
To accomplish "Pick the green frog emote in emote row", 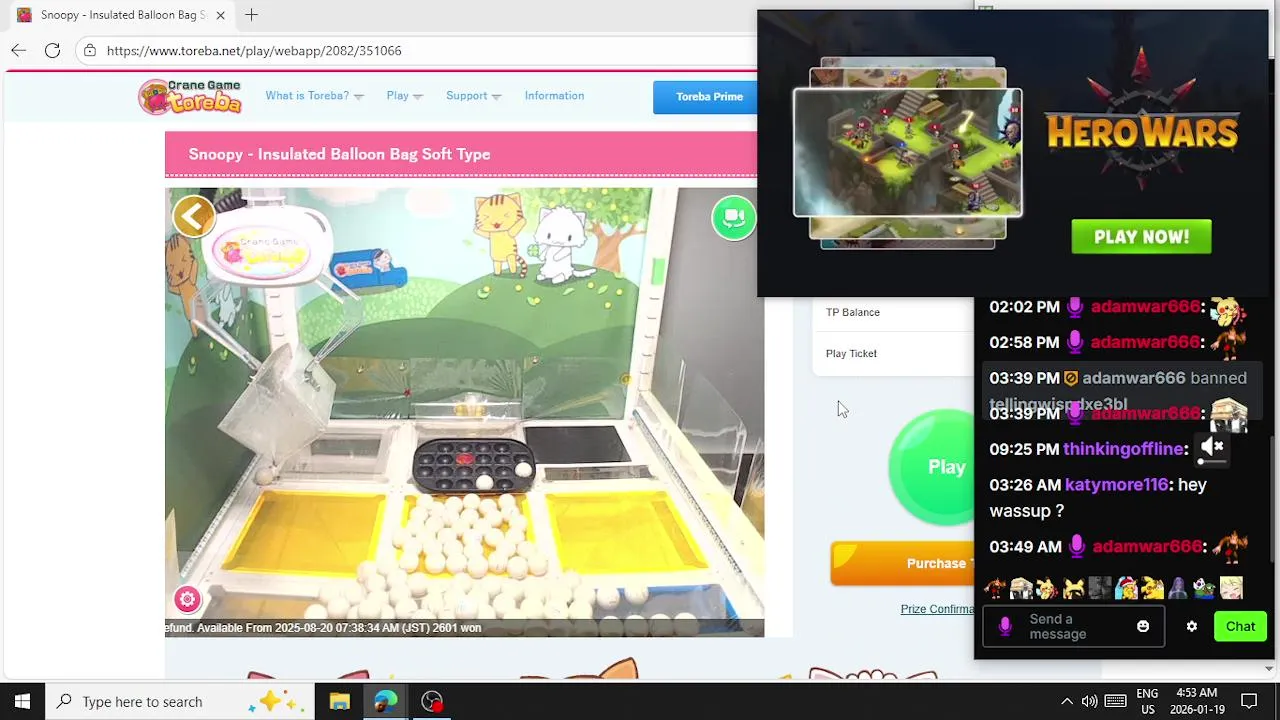I will [1205, 588].
